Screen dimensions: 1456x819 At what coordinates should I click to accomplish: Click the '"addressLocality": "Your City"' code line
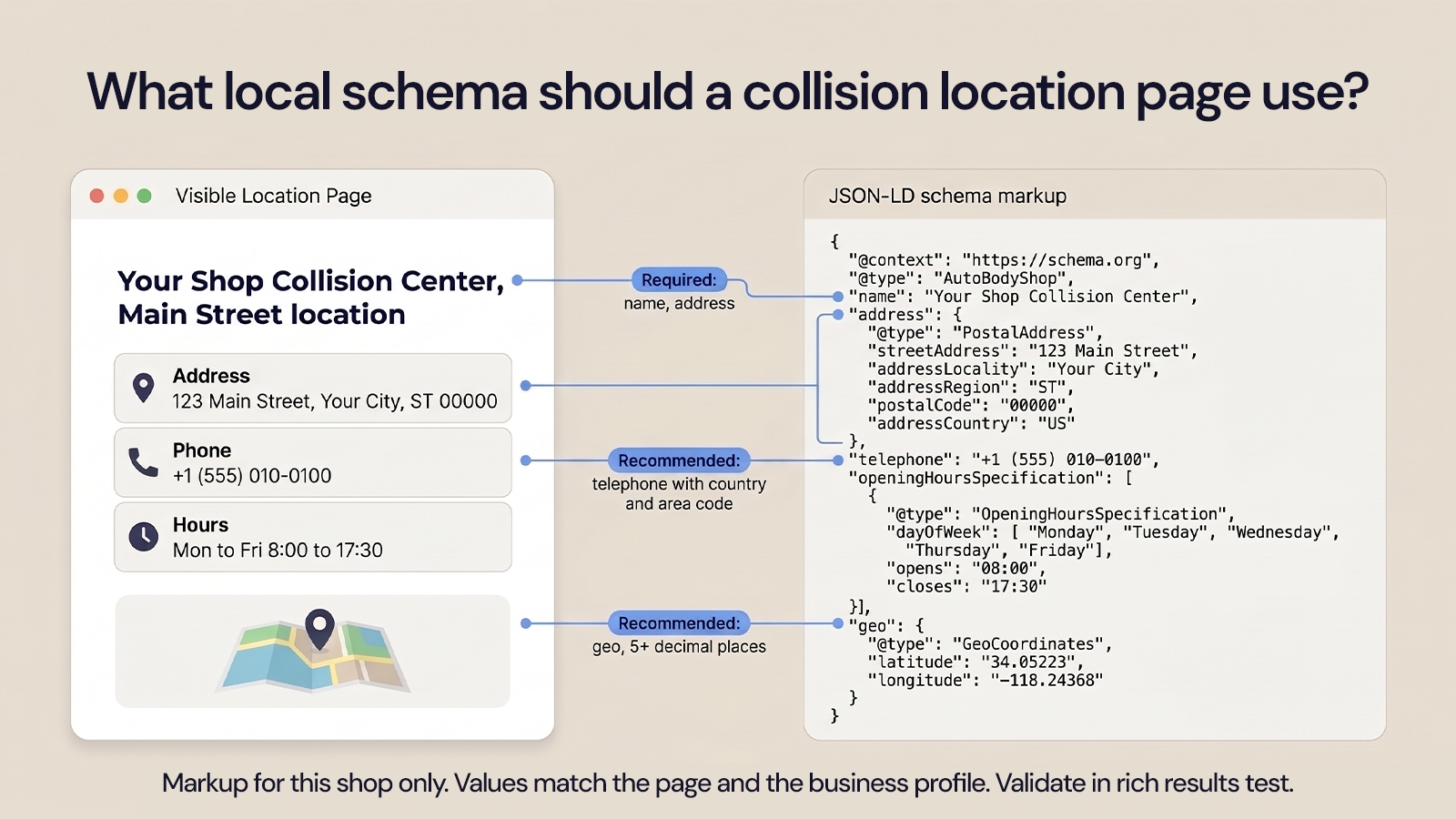(1014, 369)
